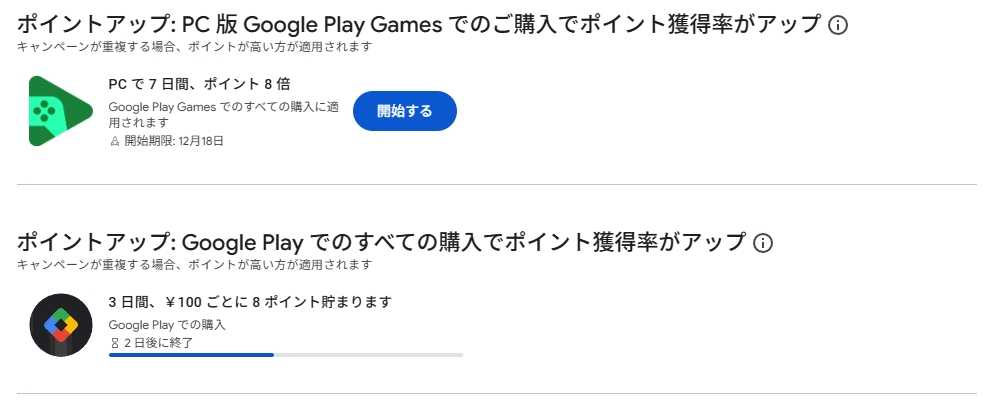990x413 pixels.
Task: Select the PC 版 Google Play Games ポイントアップ heading
Action: 420,25
